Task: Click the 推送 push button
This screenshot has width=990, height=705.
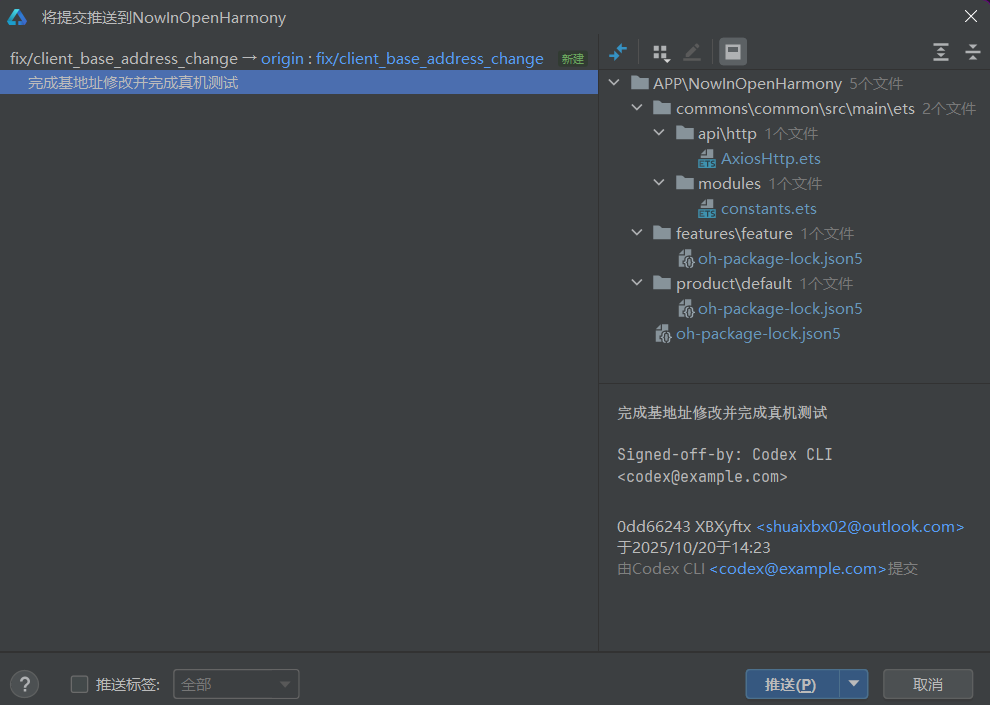Action: coord(791,684)
